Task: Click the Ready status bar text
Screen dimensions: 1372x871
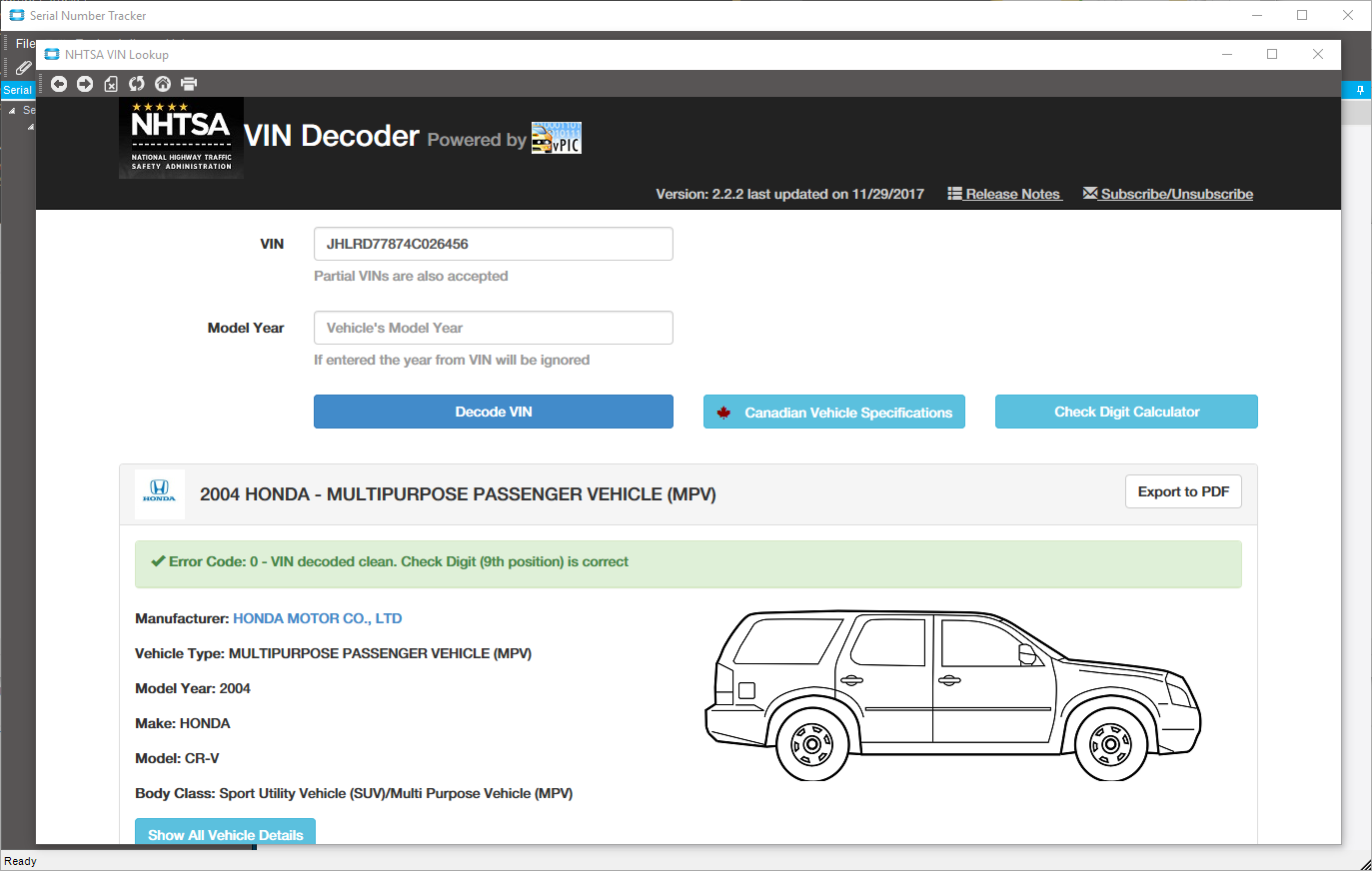Action: coord(20,861)
